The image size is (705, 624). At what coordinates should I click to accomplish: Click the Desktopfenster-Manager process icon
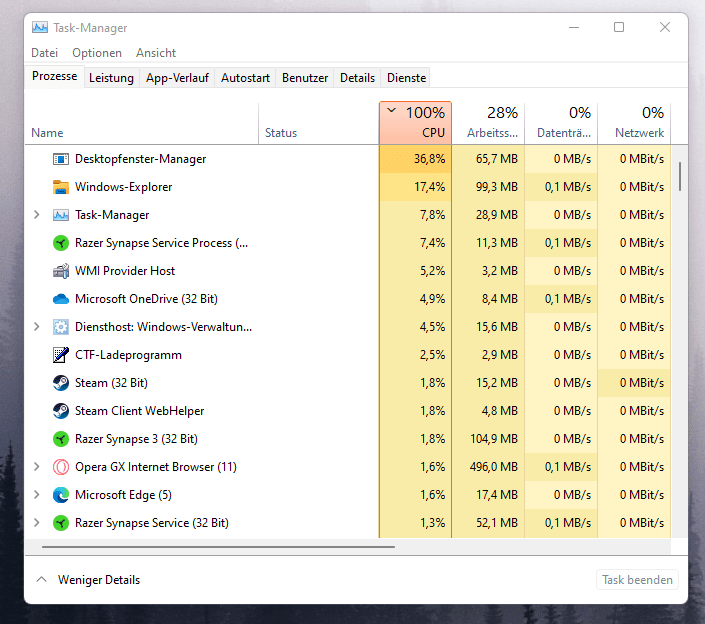pos(61,159)
